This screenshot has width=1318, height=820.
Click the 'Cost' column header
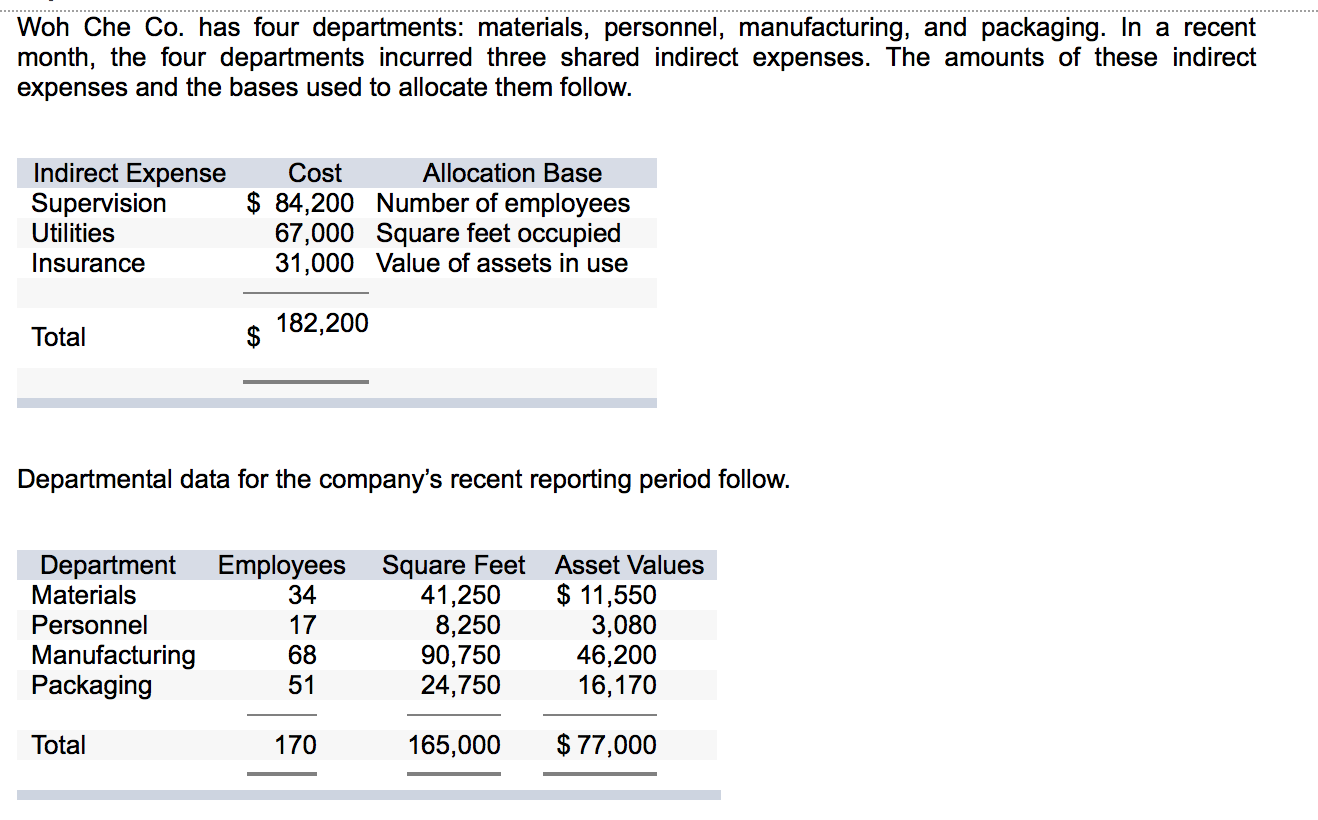tap(314, 173)
